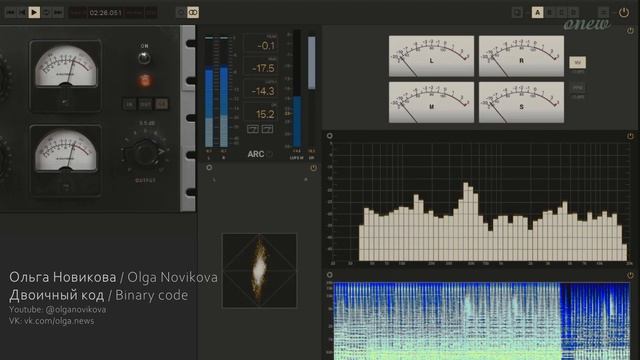Image resolution: width=640 pixels, height=360 pixels.
Task: Select the OUT meter mode button
Action: (145, 104)
